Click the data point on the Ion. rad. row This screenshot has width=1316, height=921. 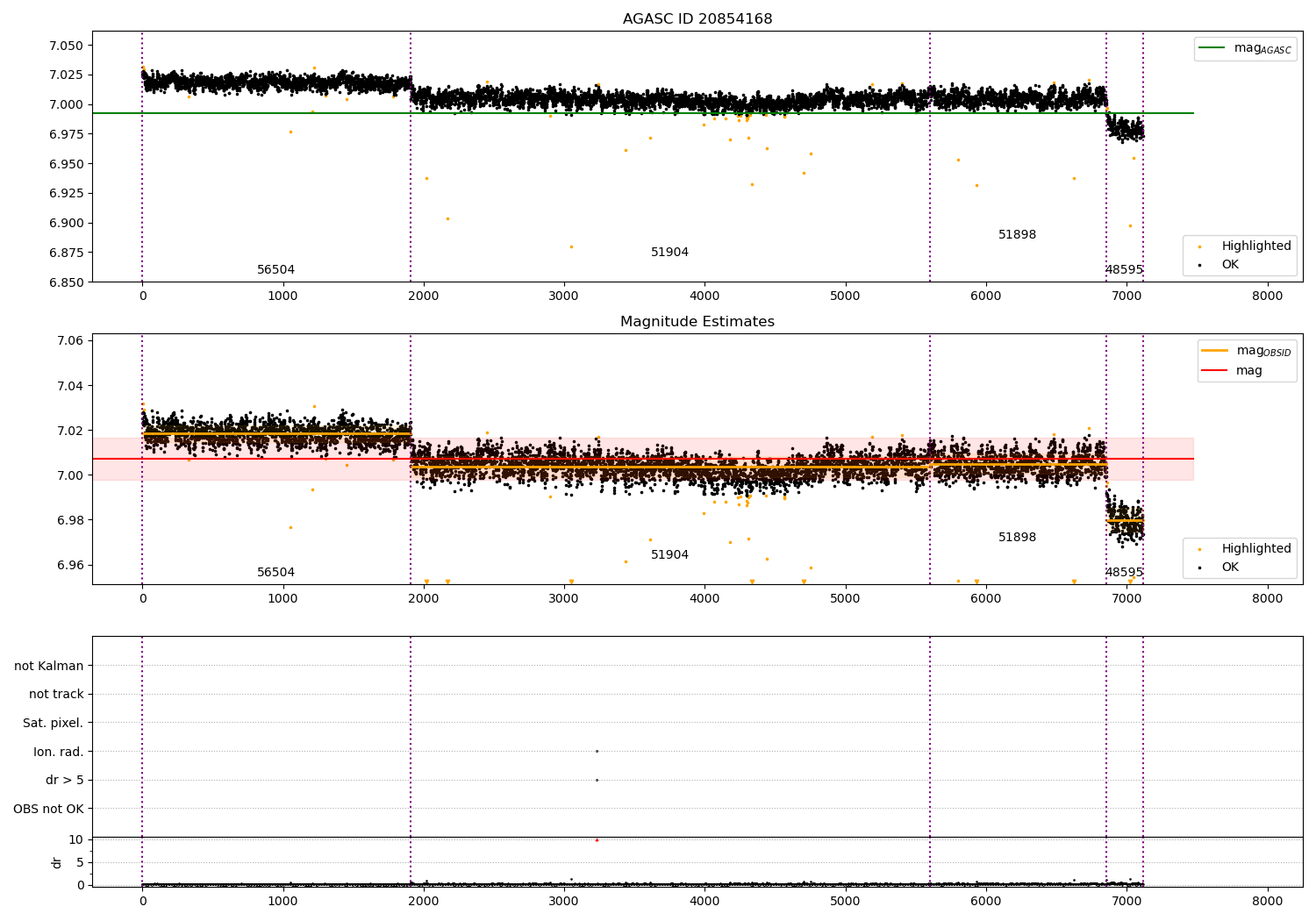click(597, 752)
